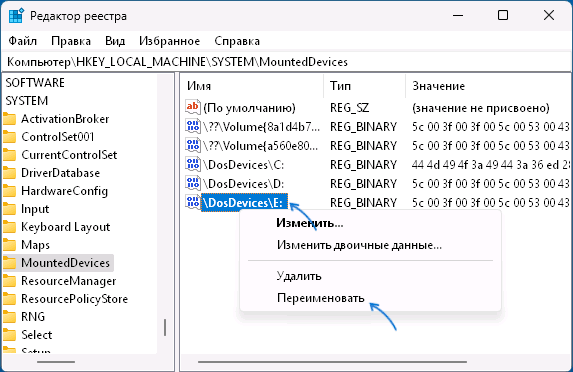This screenshot has width=573, height=372.
Task: Click the ResourceManager folder icon
Action: 10,281
